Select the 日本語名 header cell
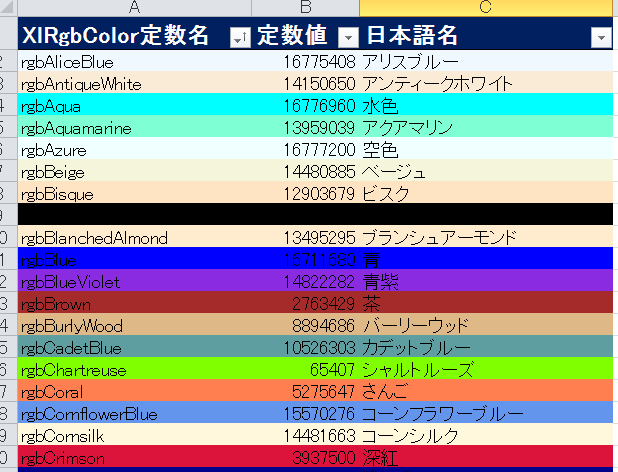 [x=486, y=33]
